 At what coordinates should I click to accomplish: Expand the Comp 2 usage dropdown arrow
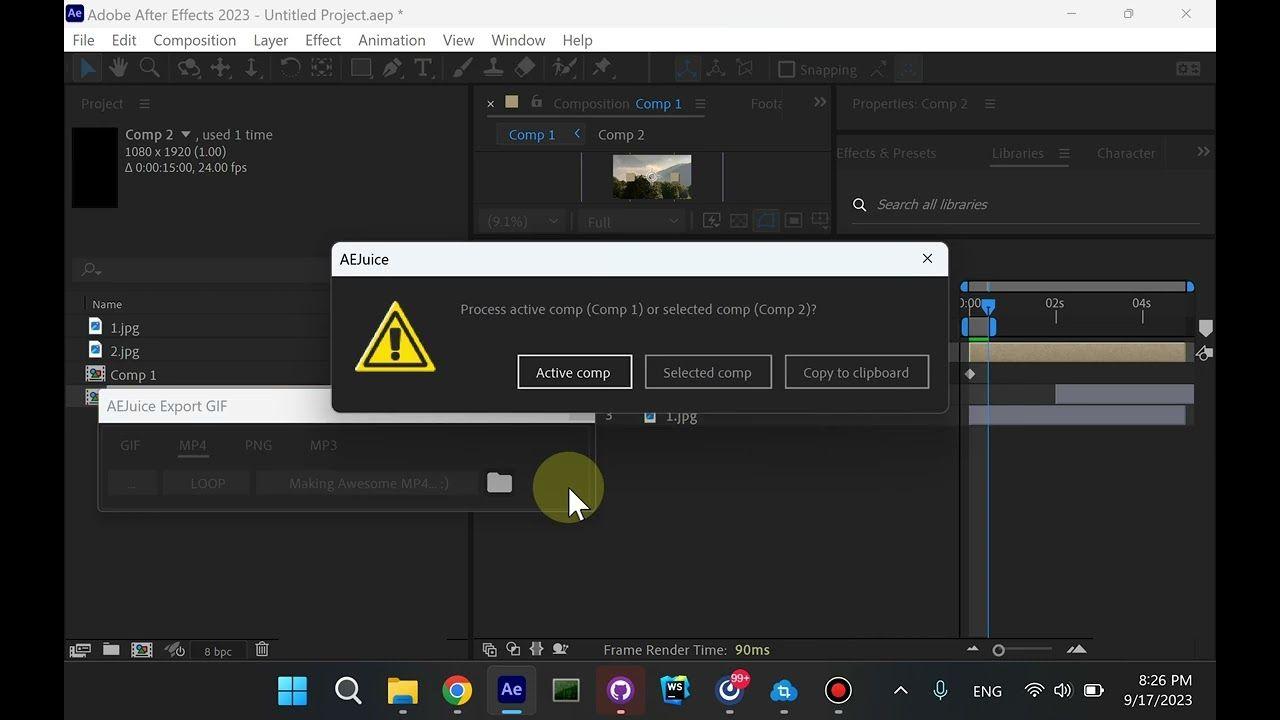(x=186, y=134)
